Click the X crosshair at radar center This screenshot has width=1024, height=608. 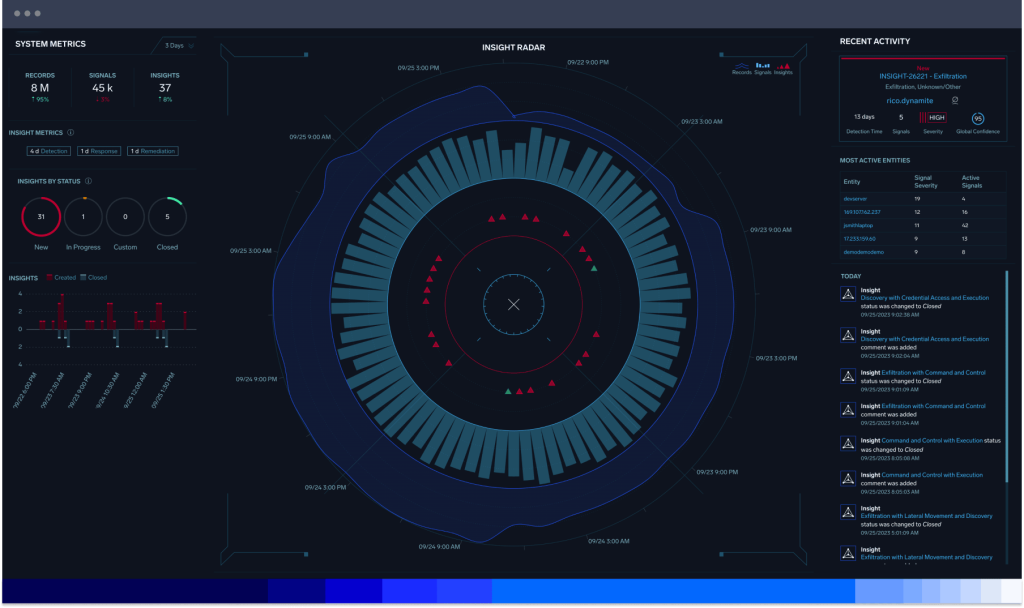(x=513, y=304)
